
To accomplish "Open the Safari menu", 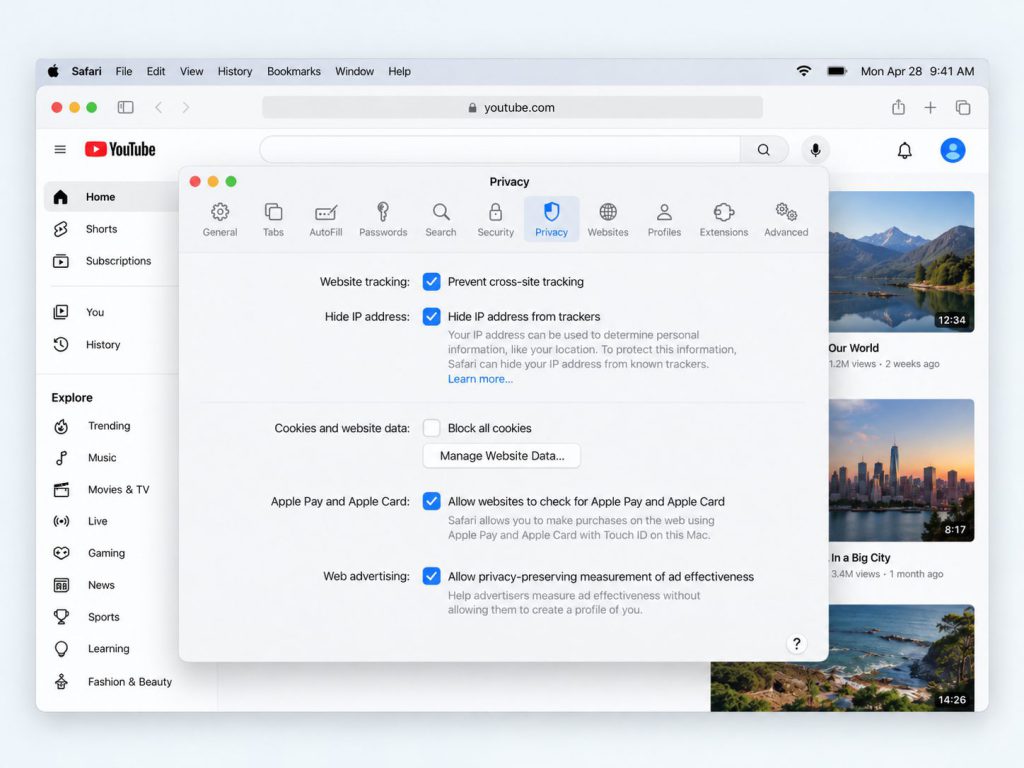I will tap(86, 71).
